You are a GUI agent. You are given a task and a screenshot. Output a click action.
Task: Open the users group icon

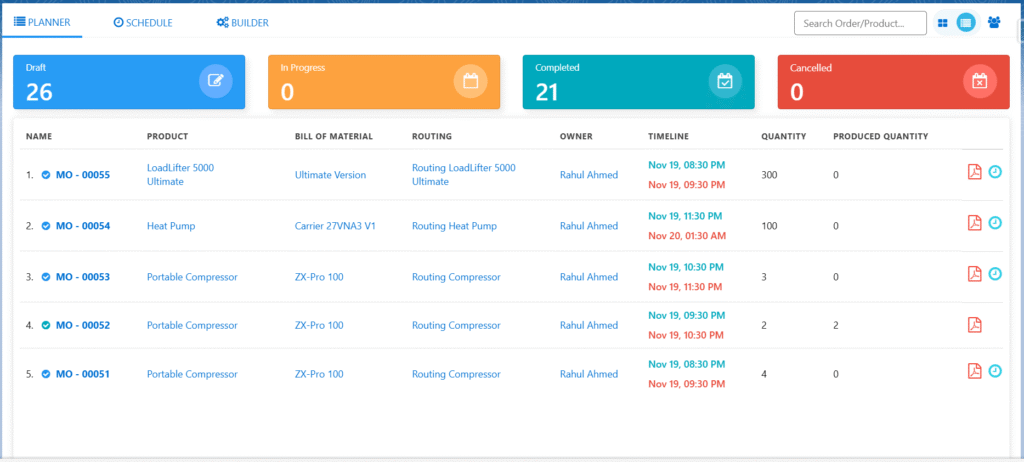994,22
